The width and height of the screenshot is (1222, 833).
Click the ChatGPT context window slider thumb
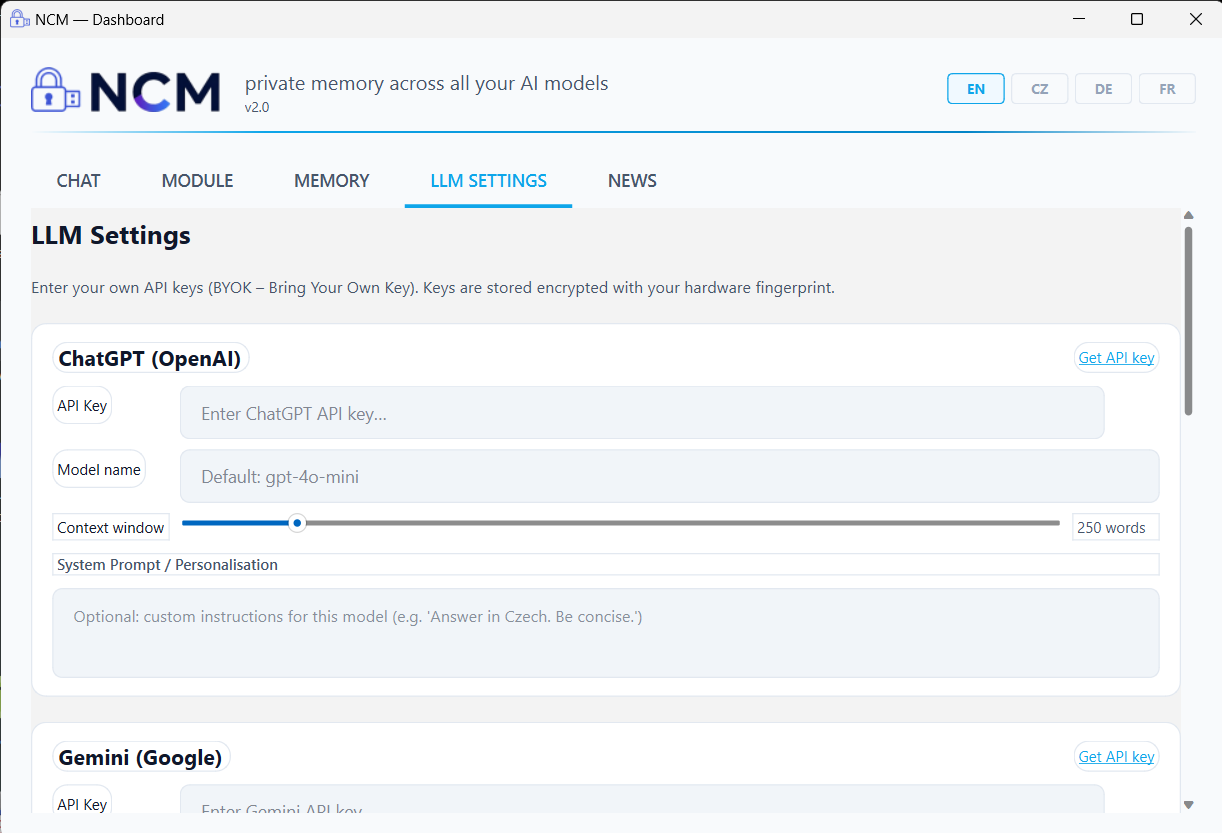(297, 523)
